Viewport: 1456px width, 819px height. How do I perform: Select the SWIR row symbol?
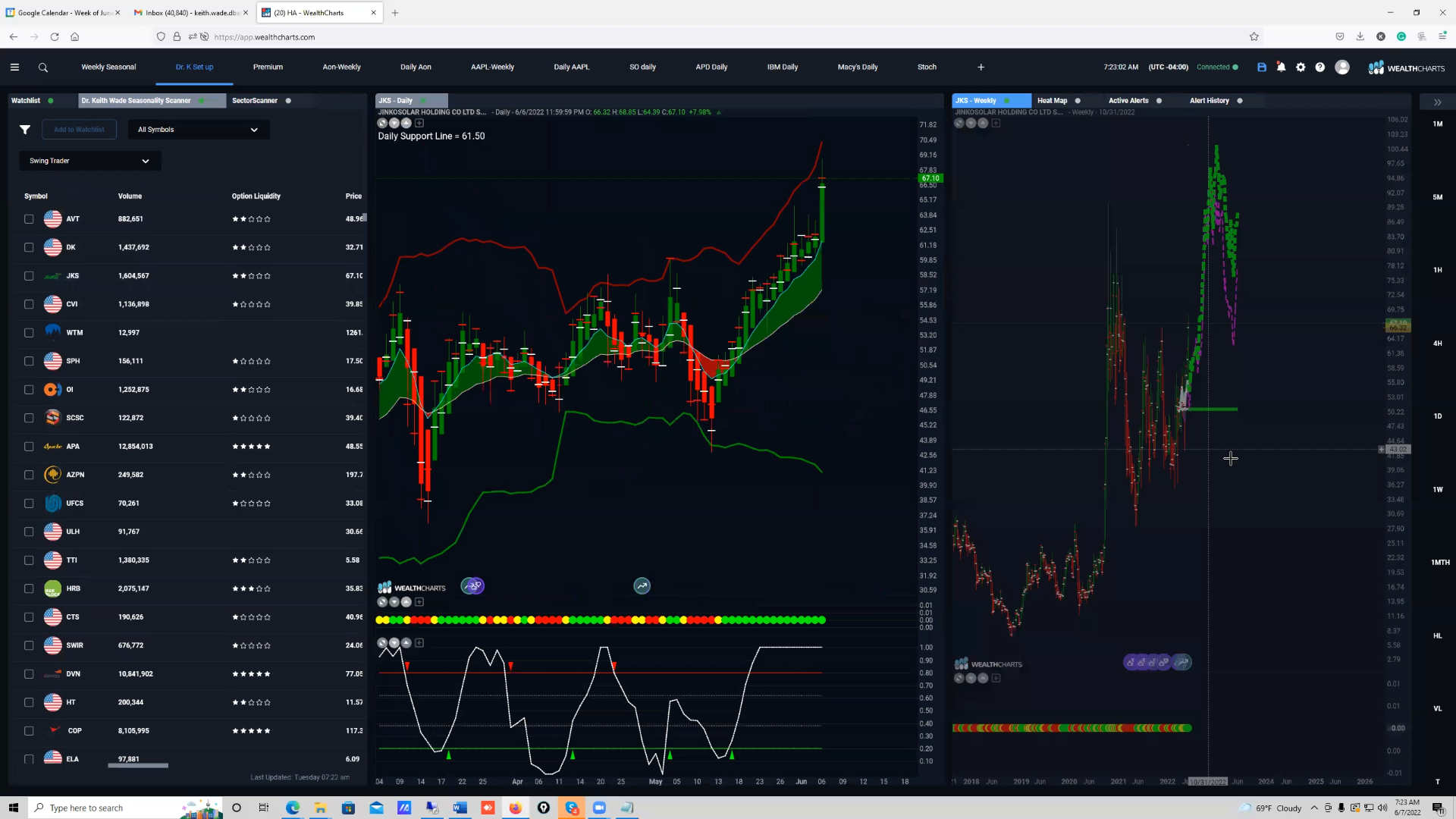74,645
